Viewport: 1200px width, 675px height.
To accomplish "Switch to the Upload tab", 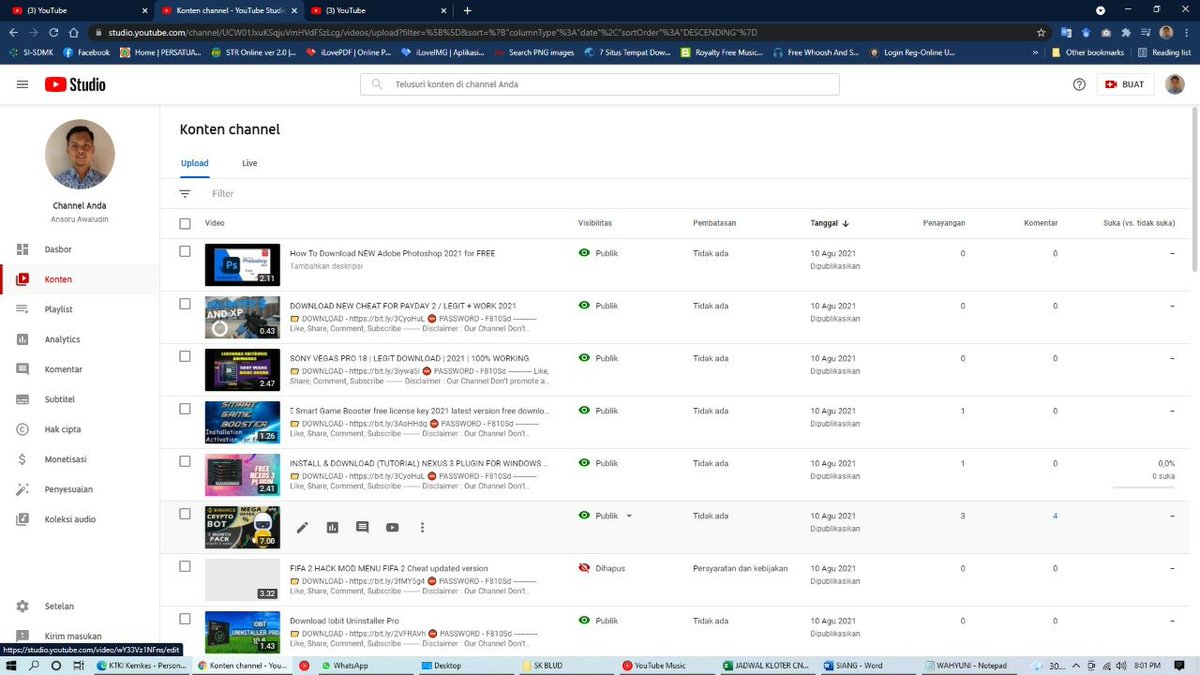I will pyautogui.click(x=195, y=163).
